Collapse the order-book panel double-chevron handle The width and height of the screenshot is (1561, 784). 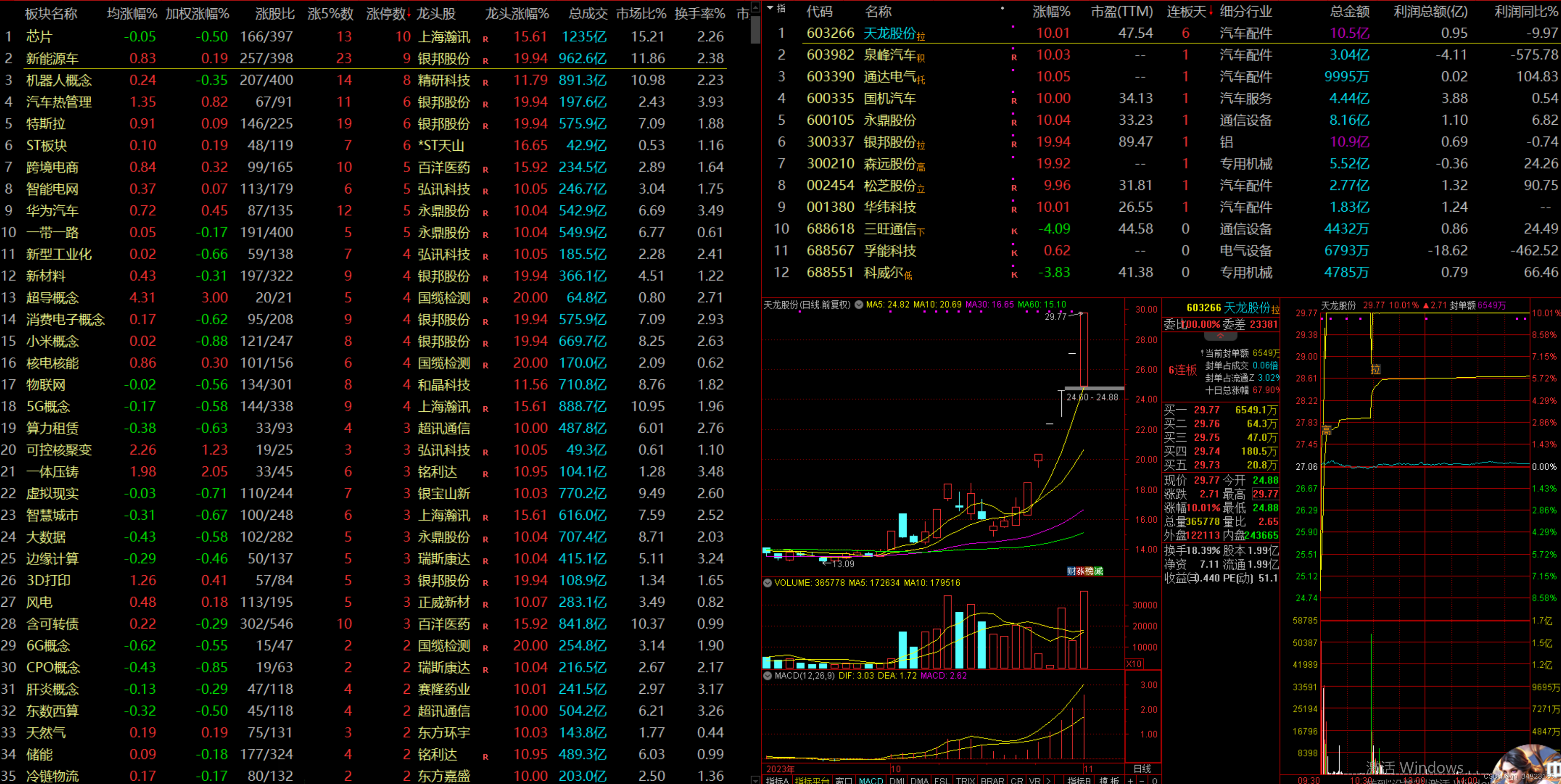pos(1220,336)
